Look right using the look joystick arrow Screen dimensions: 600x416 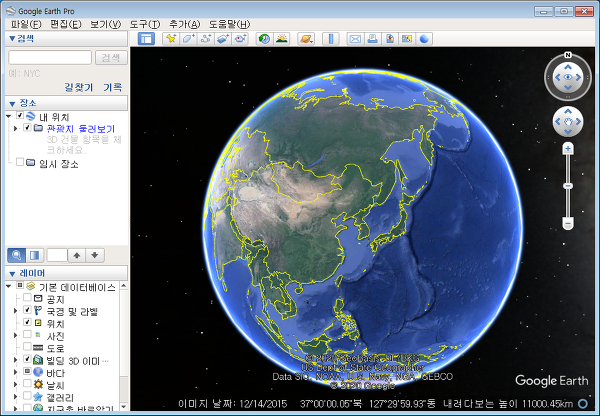coord(579,77)
